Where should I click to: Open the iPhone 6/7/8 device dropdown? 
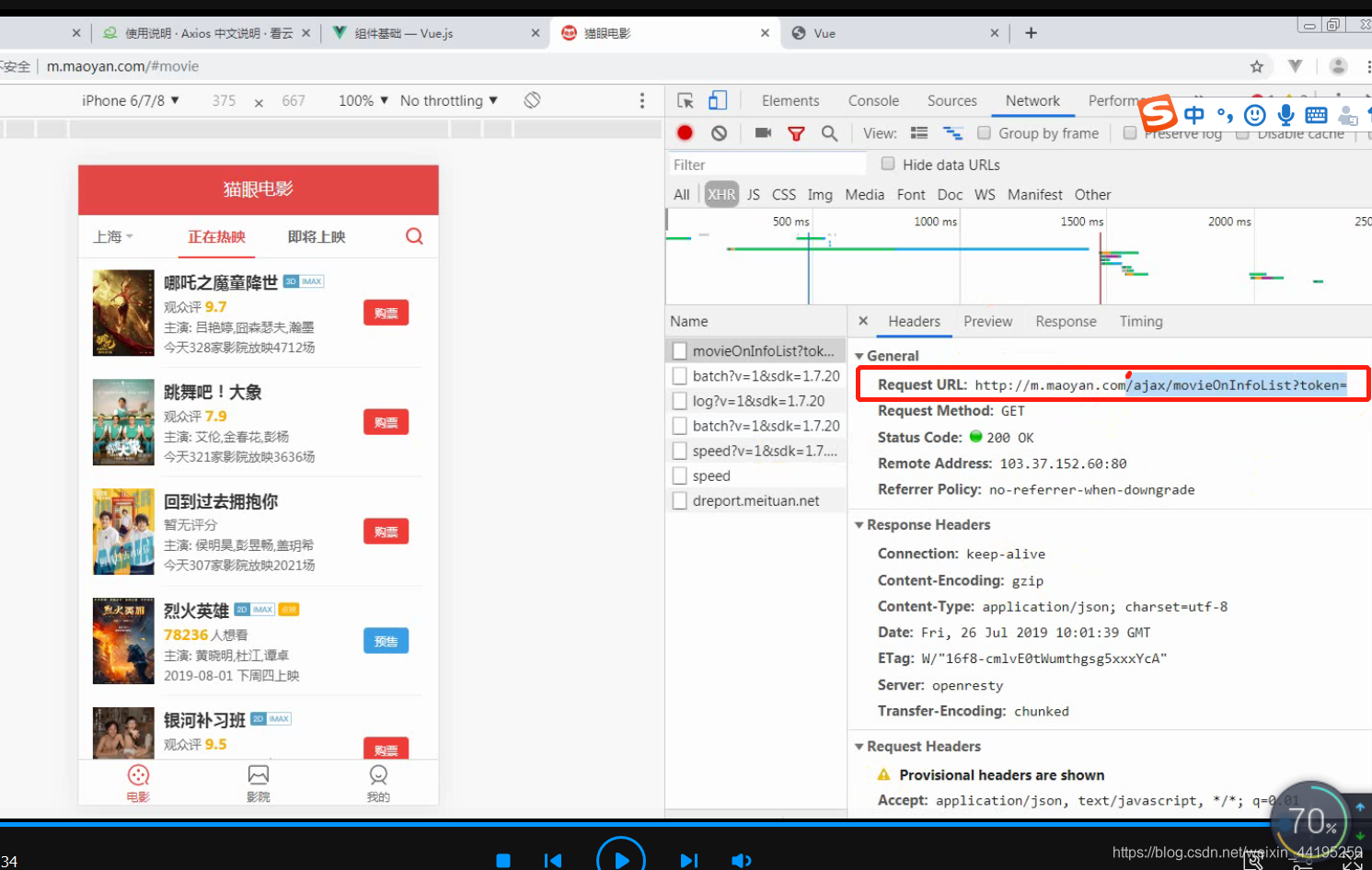(131, 100)
